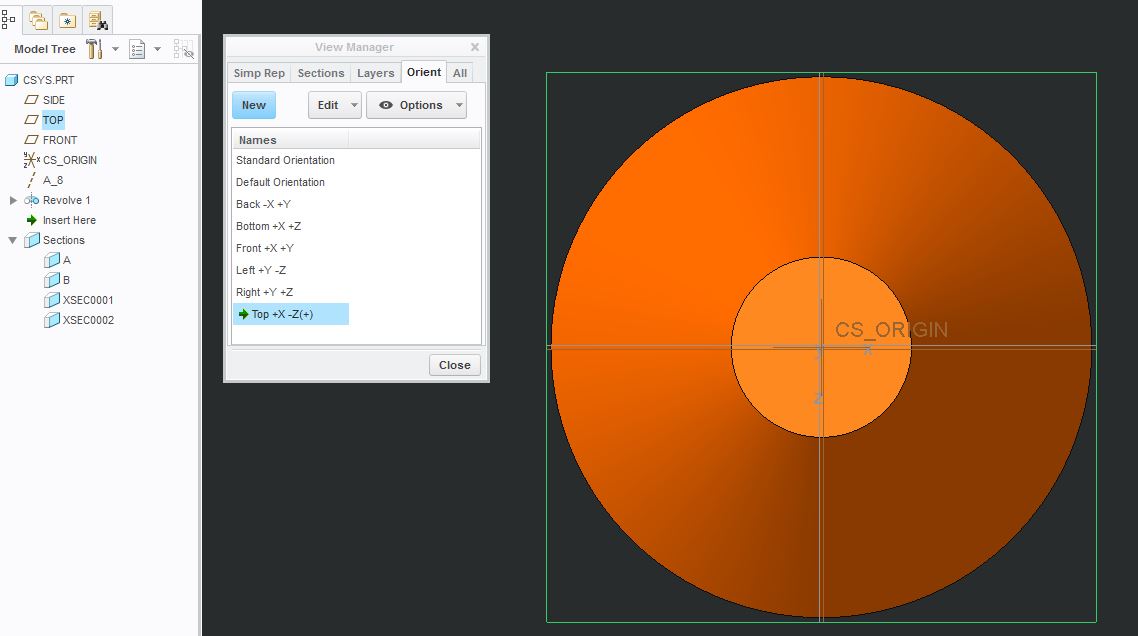Open the Favorites folder navigator tab
The height and width of the screenshot is (636, 1138).
pos(67,20)
